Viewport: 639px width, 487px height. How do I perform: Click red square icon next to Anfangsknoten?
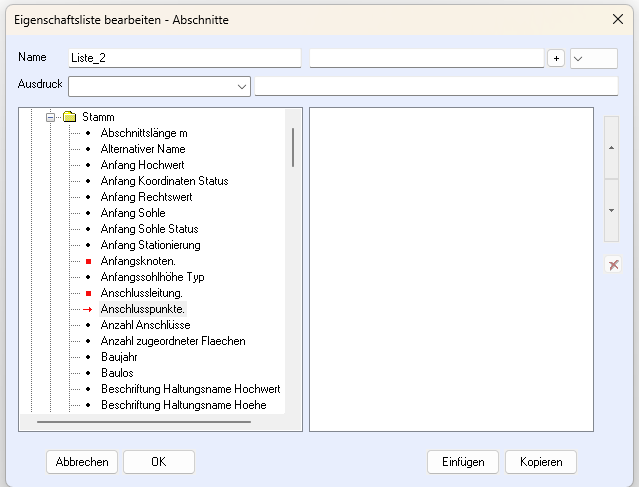(x=88, y=261)
